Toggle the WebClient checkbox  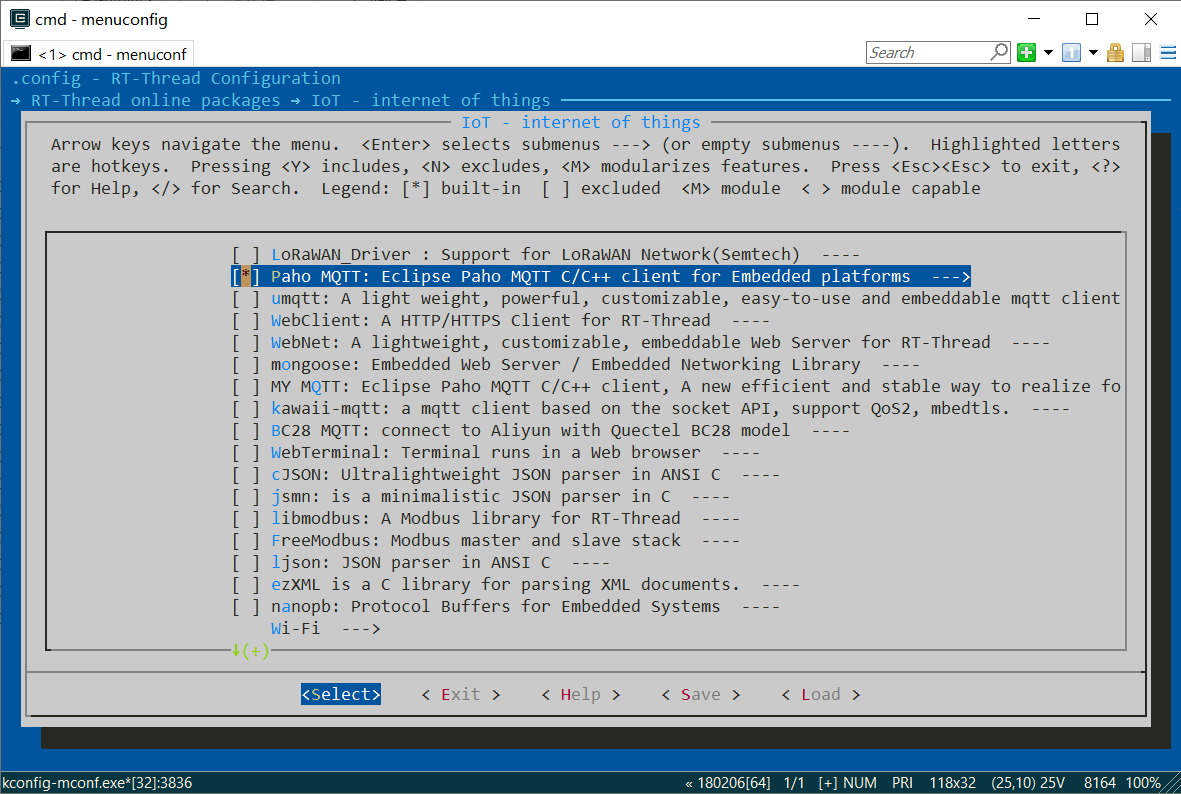pos(246,320)
